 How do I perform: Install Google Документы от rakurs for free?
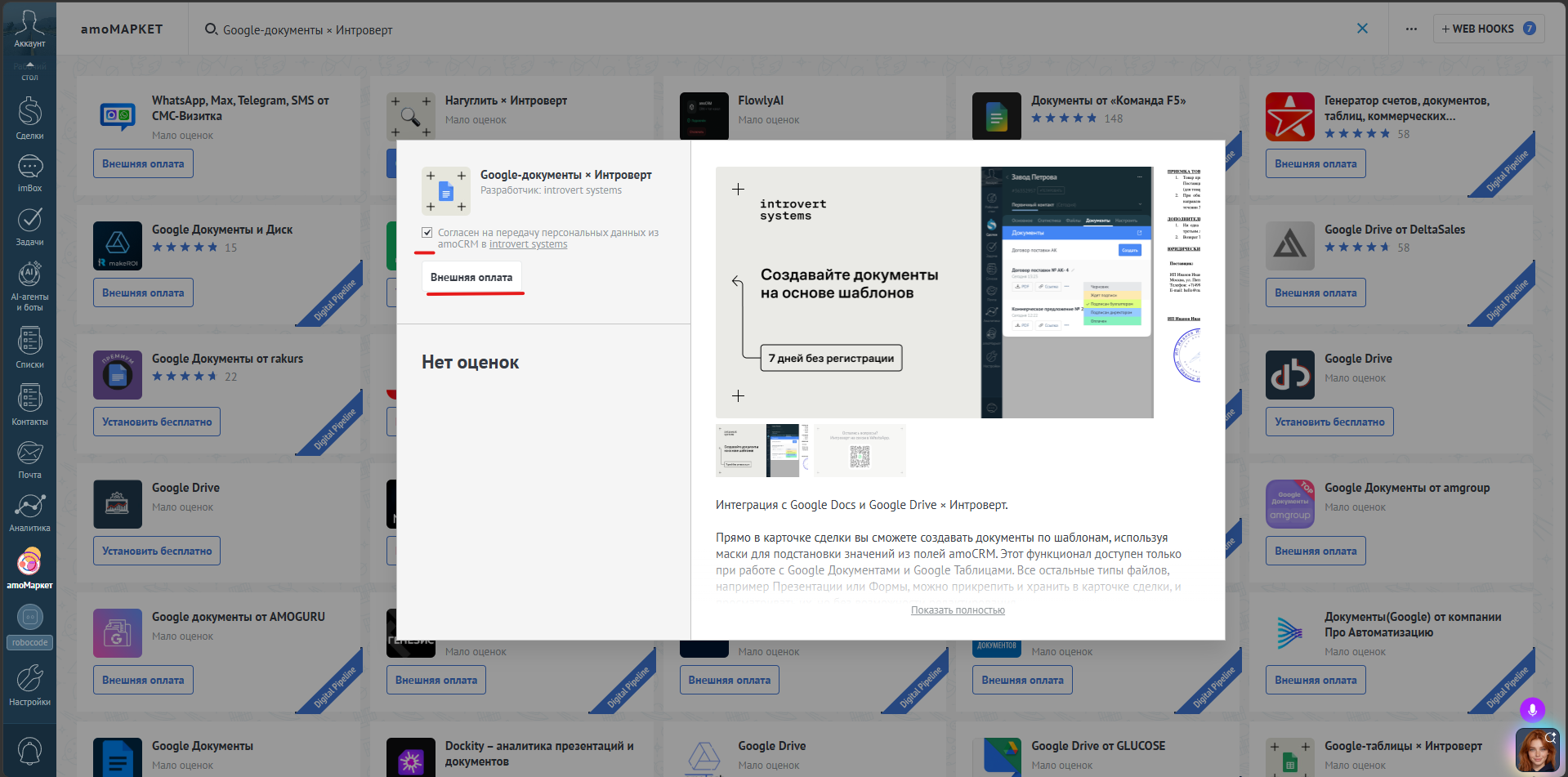(x=157, y=422)
